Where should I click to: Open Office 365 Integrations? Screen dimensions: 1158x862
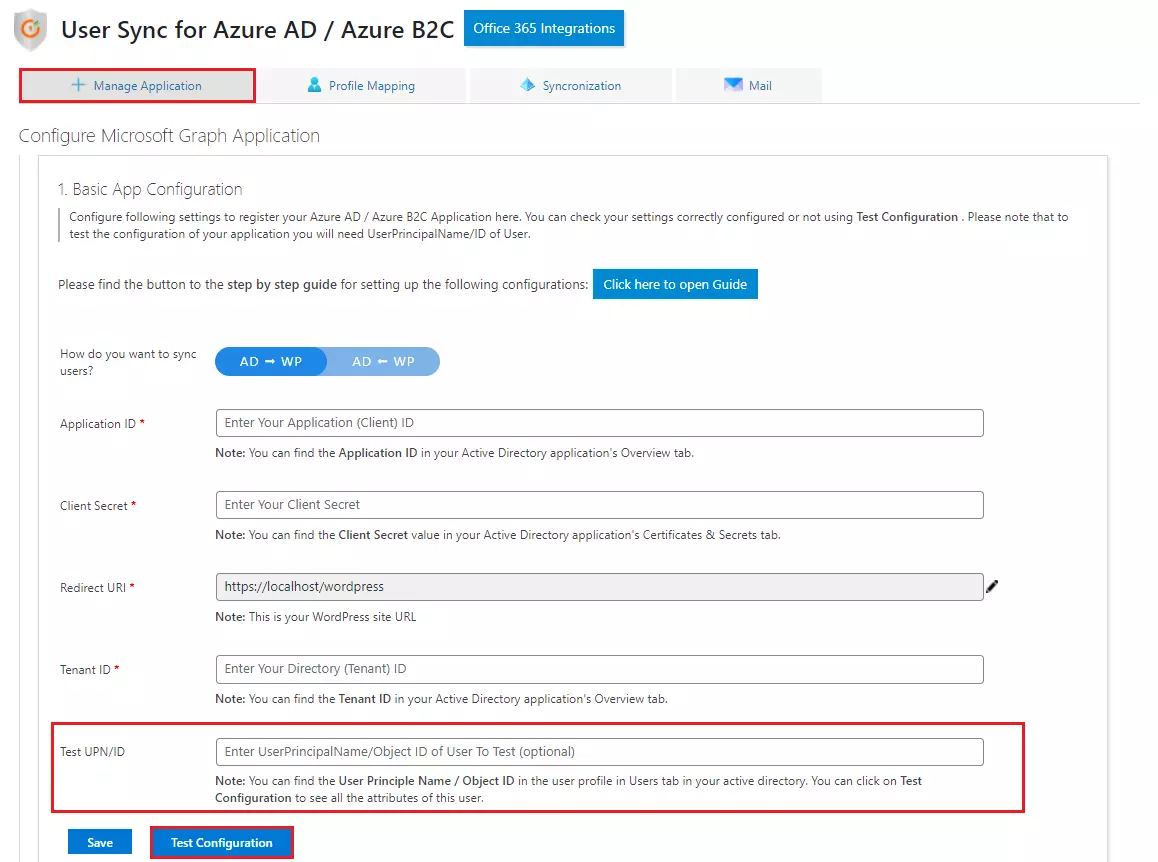544,28
